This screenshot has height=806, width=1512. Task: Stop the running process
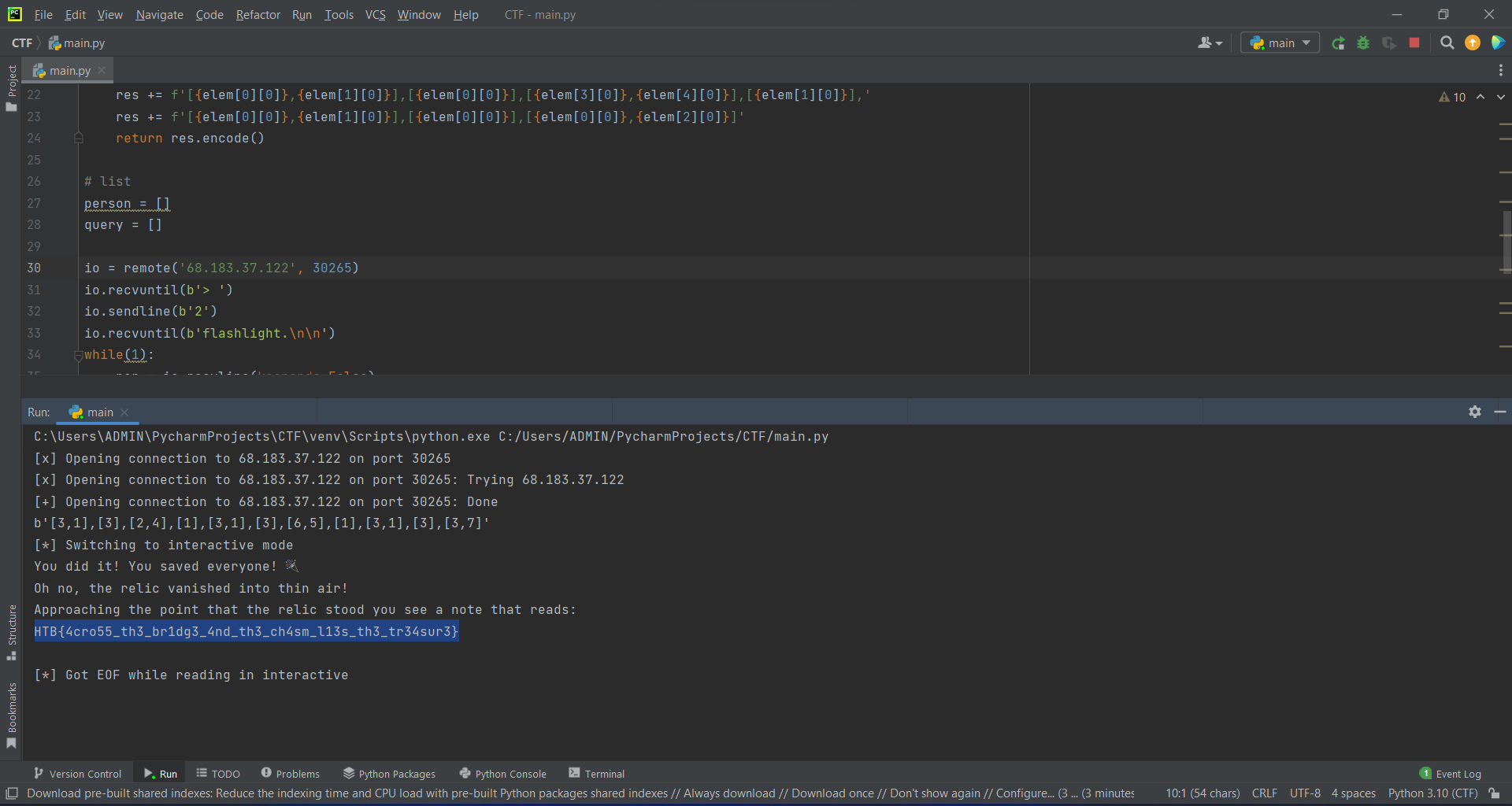tap(1414, 43)
